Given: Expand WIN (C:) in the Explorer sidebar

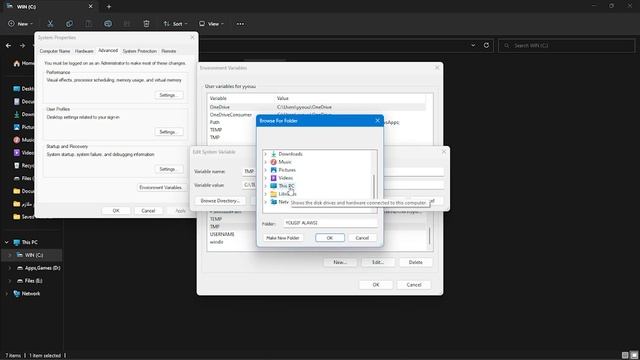Looking at the screenshot, I should [x=10, y=255].
